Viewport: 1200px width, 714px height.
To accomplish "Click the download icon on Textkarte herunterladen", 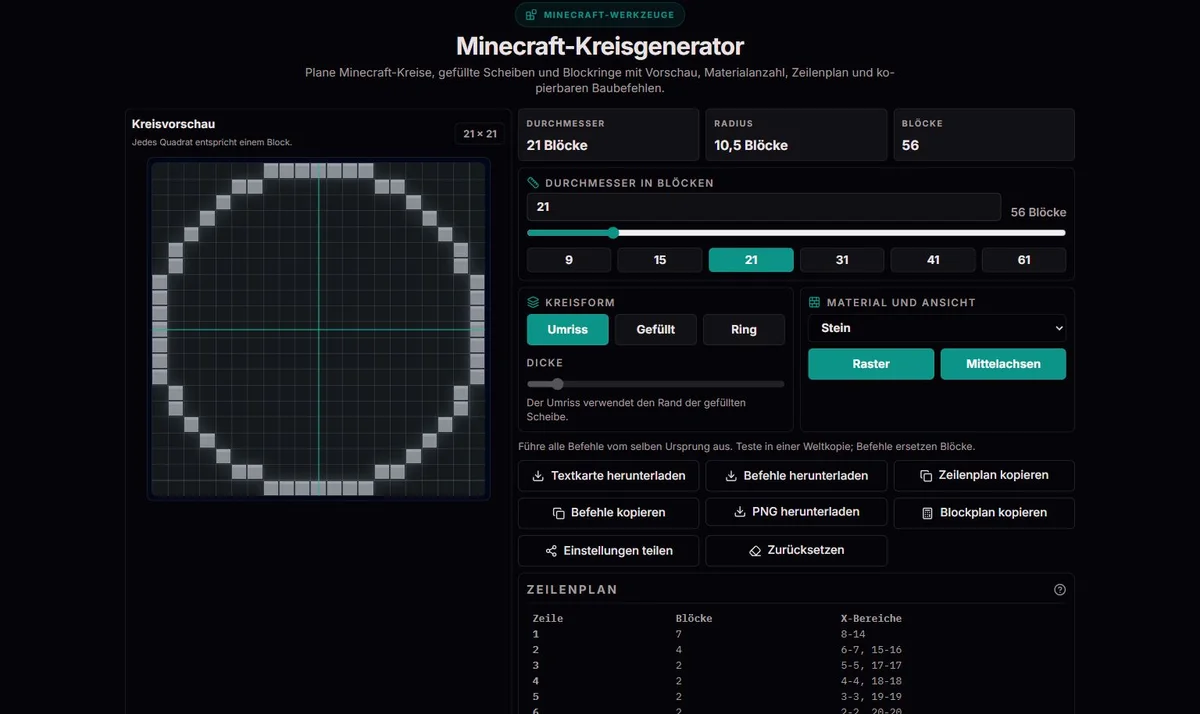I will click(538, 476).
